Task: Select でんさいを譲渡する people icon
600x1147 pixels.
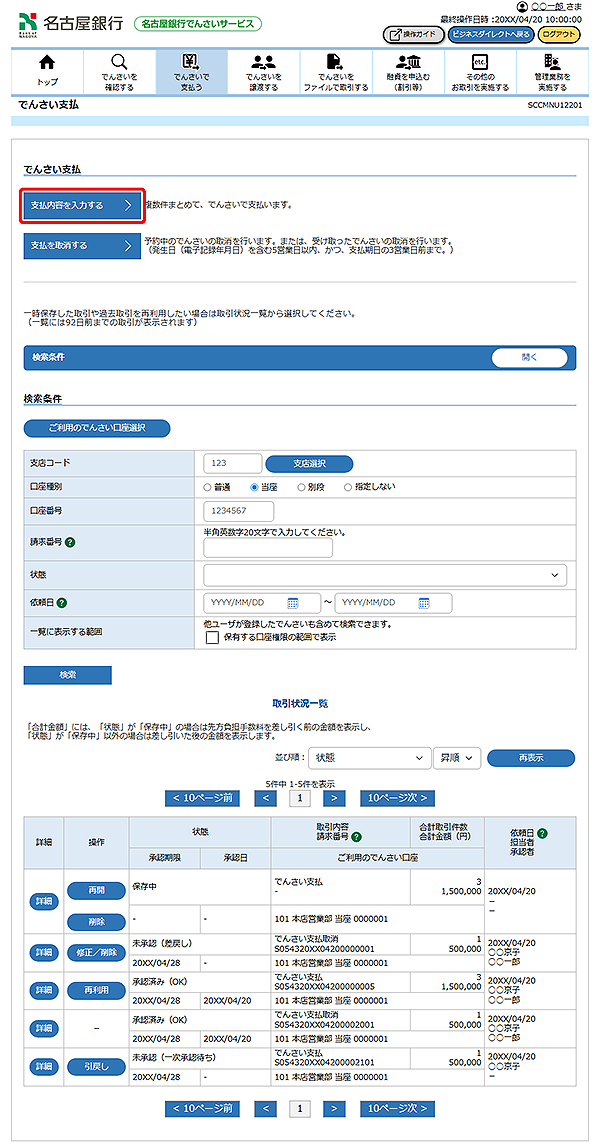Action: (x=264, y=62)
